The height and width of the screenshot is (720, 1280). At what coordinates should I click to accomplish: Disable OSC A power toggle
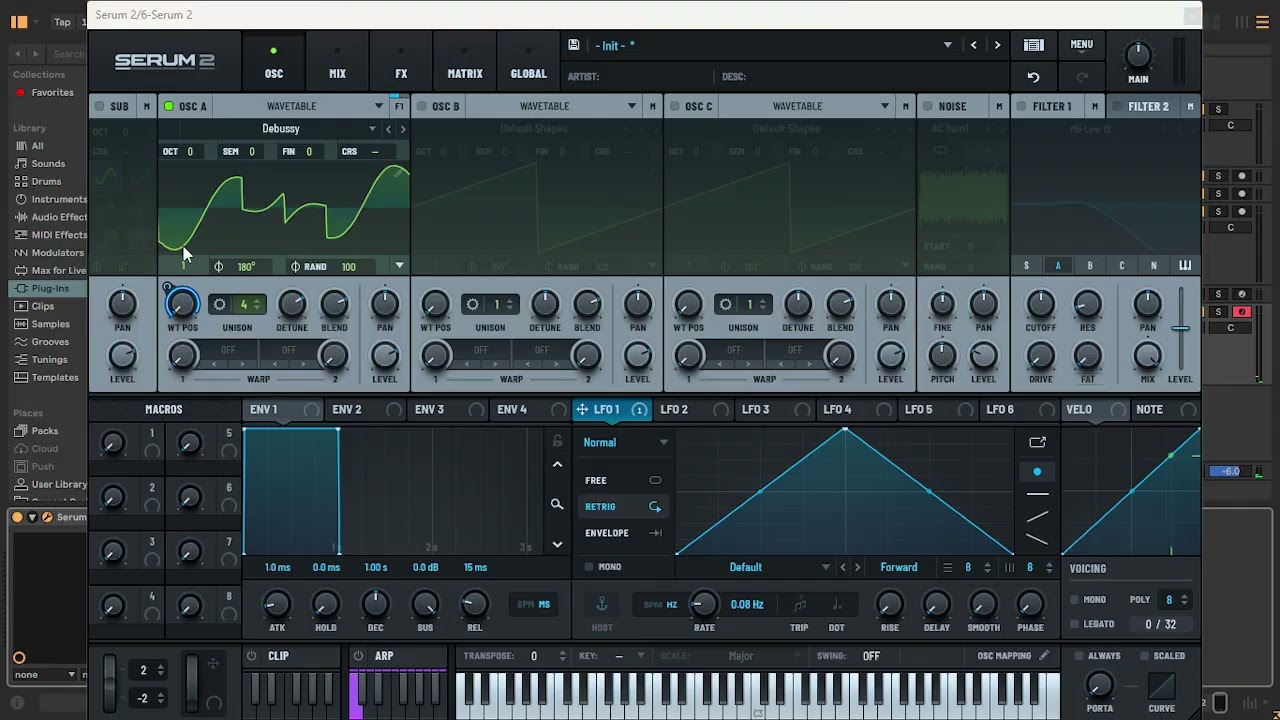point(168,106)
